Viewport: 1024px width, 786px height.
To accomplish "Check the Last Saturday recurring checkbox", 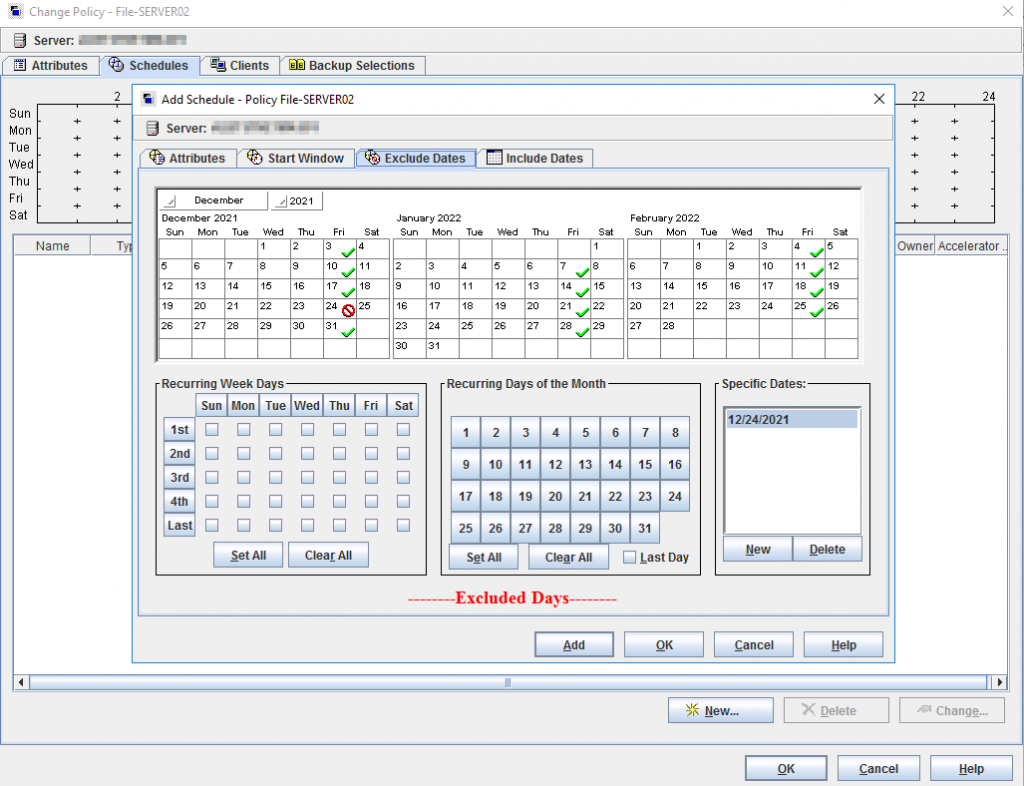I will (x=403, y=525).
